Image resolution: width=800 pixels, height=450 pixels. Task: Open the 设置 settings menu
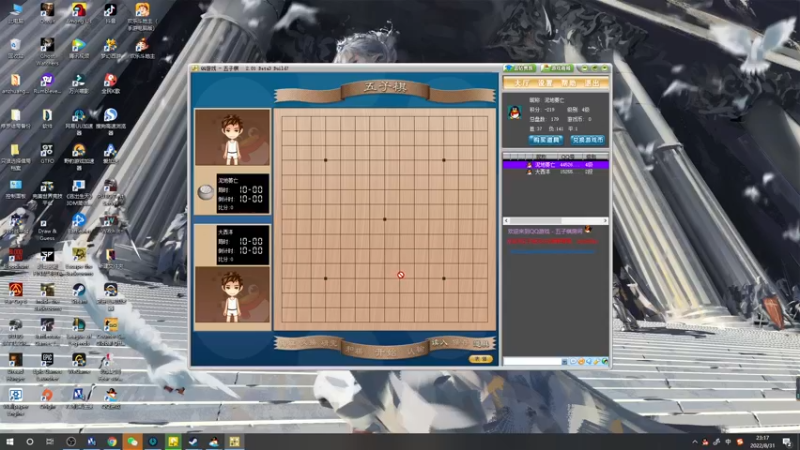coord(545,83)
